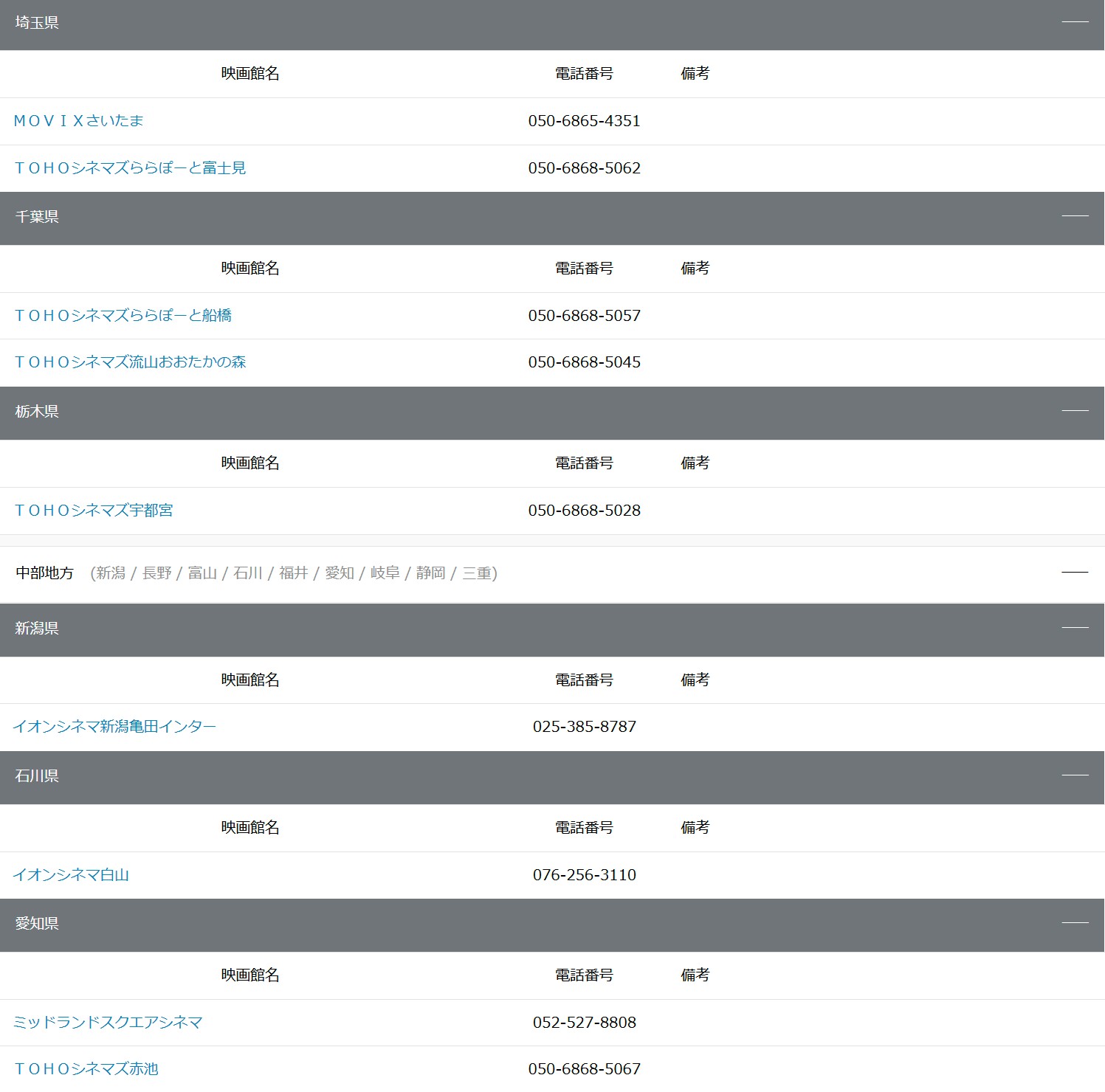Open ミッドランドスクエアシネマ theater link
This screenshot has width=1105, height=1092.
108,1023
